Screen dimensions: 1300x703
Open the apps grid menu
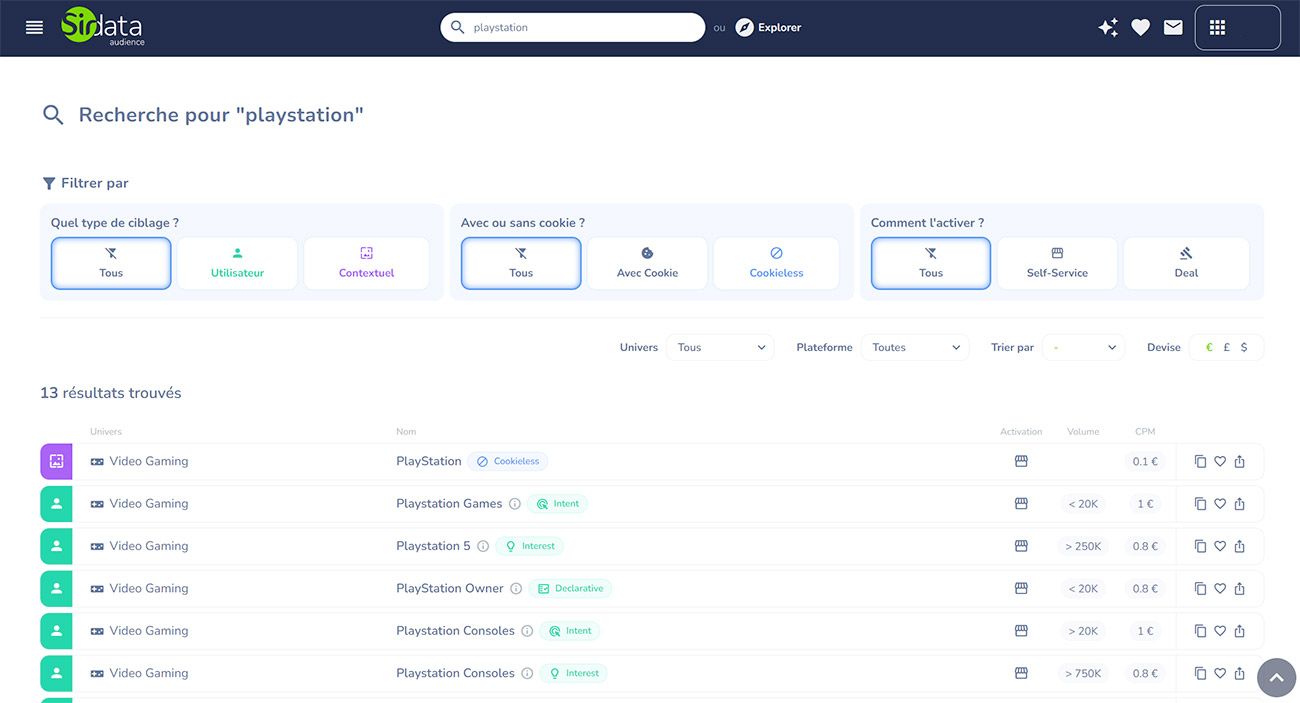coord(1217,28)
